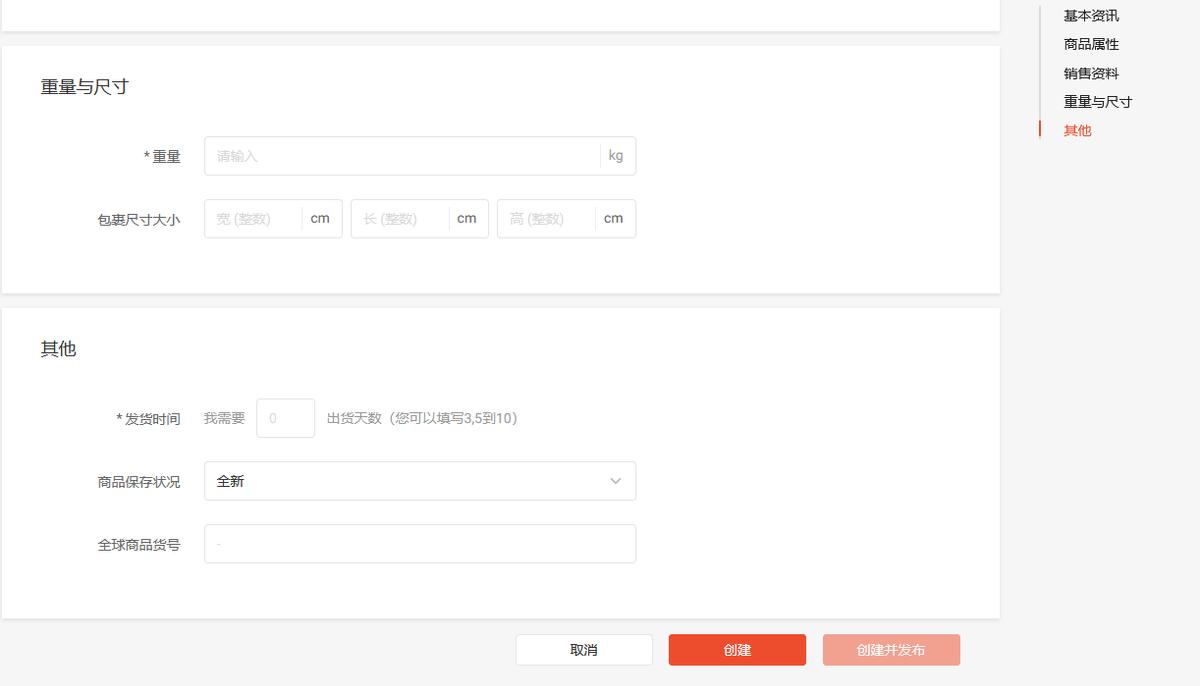This screenshot has width=1200, height=686.
Task: Click the 创建并发布 button
Action: click(891, 649)
